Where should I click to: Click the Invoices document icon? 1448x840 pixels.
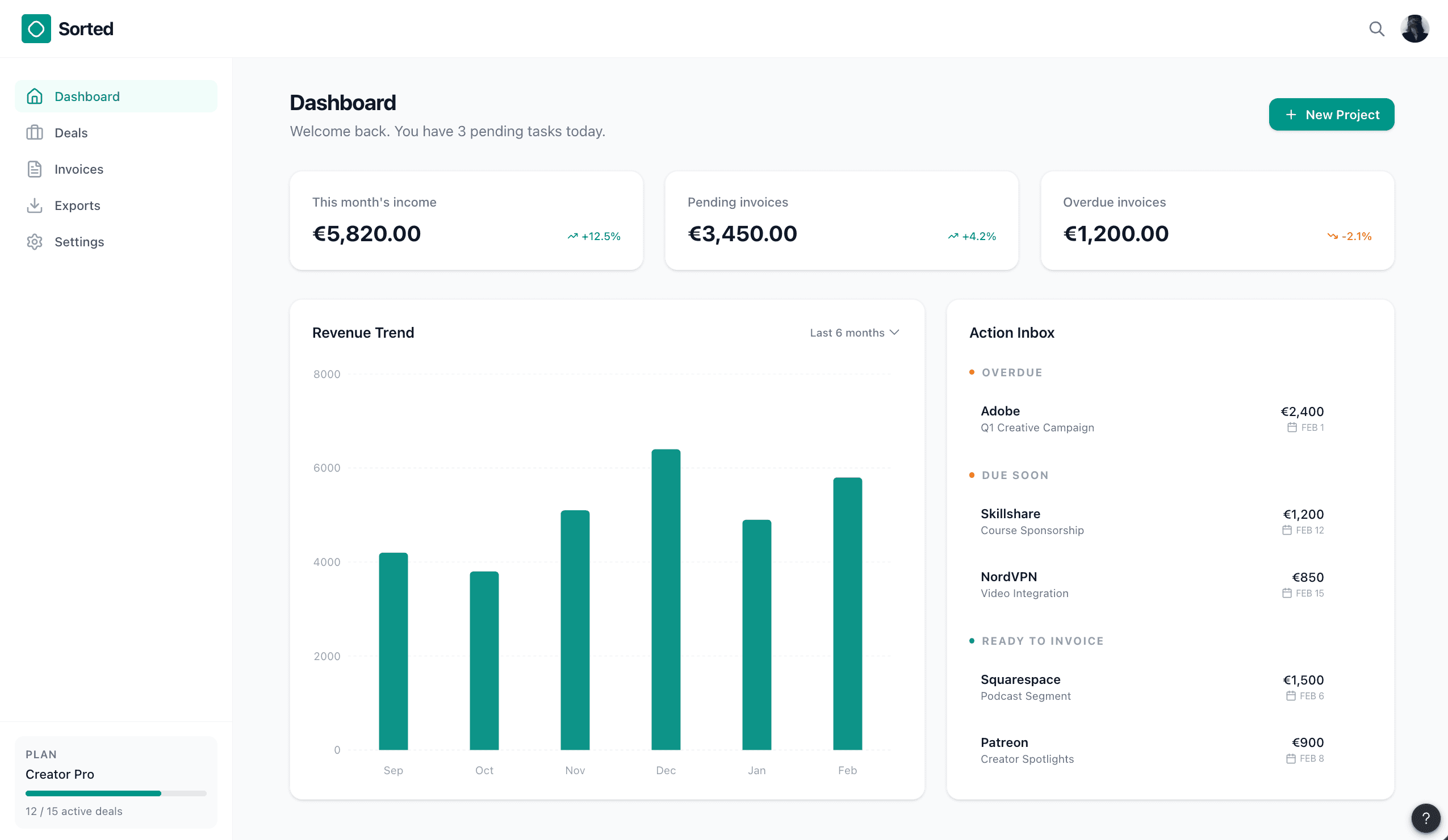pos(35,169)
